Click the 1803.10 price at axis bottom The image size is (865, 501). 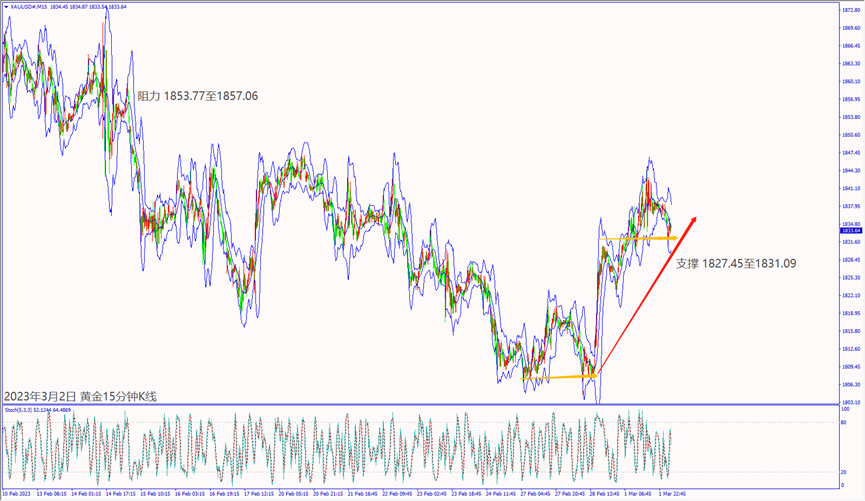(850, 402)
